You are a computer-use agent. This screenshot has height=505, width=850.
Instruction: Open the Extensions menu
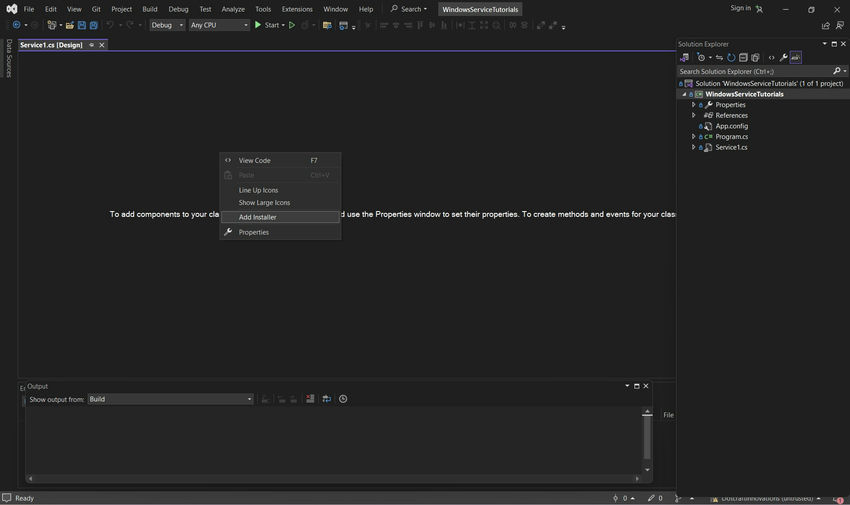pyautogui.click(x=297, y=9)
